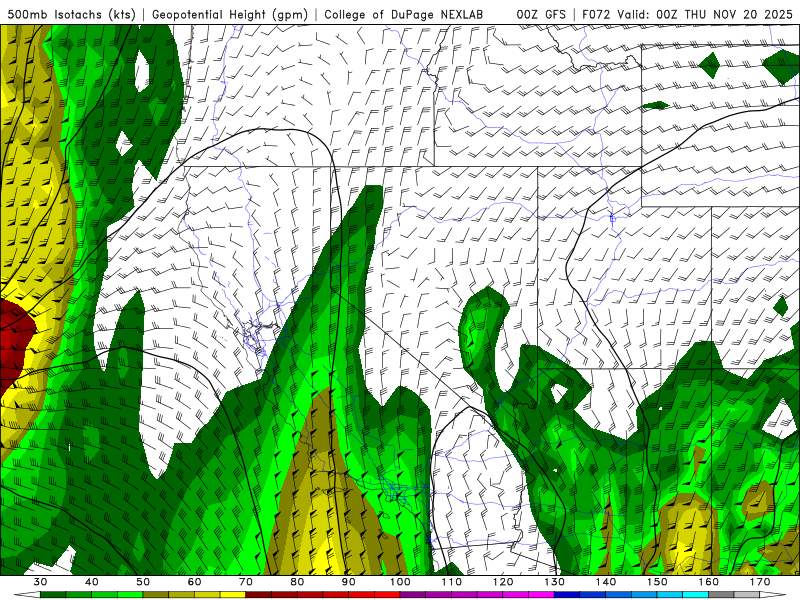The width and height of the screenshot is (800, 600).
Task: Click the 170 value on the color scale
Action: (760, 582)
